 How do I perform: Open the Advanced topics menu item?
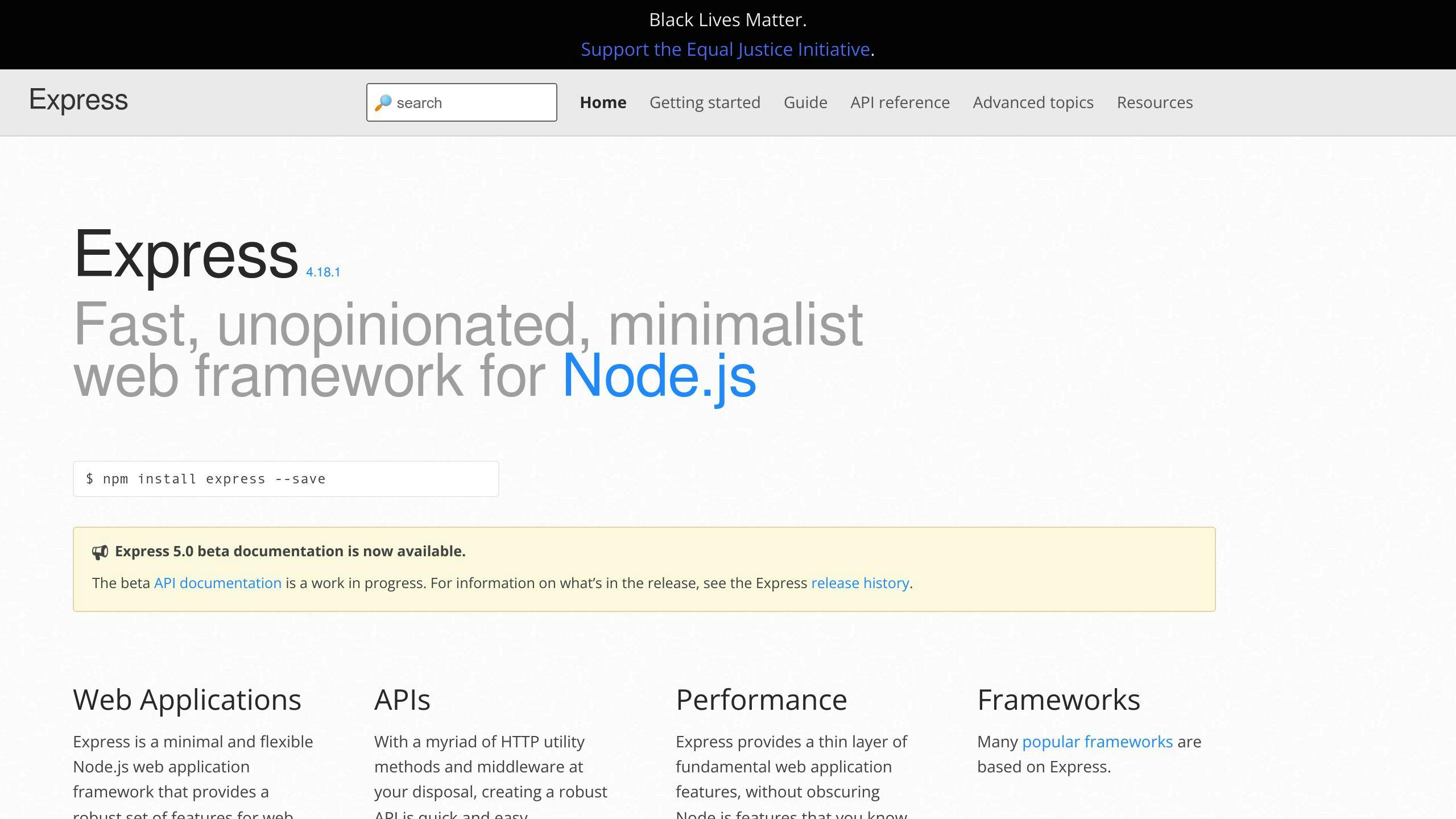pyautogui.click(x=1033, y=102)
